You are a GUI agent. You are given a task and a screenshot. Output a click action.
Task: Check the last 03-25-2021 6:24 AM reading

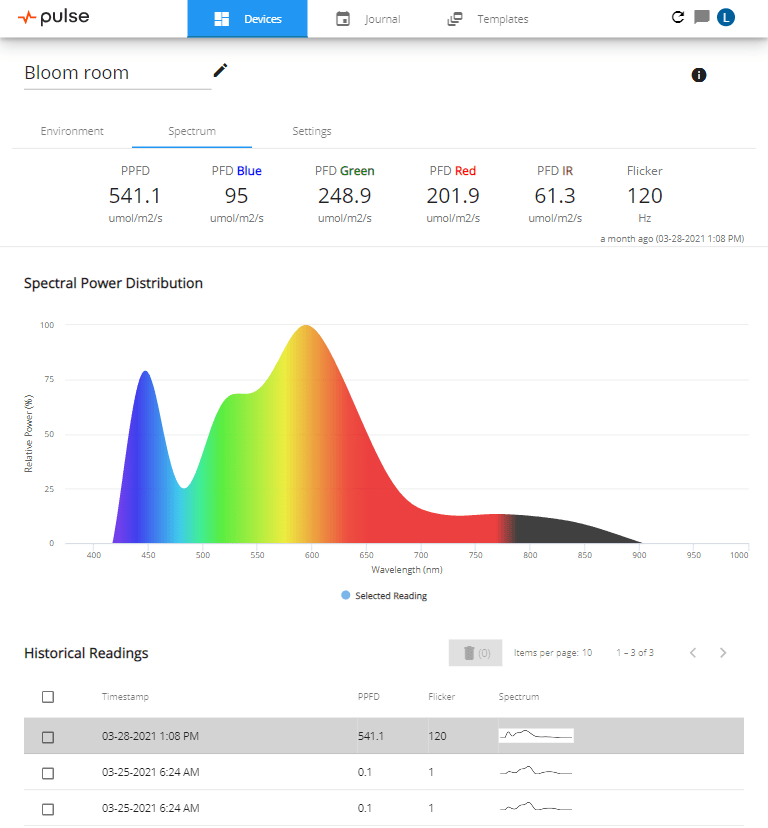48,808
